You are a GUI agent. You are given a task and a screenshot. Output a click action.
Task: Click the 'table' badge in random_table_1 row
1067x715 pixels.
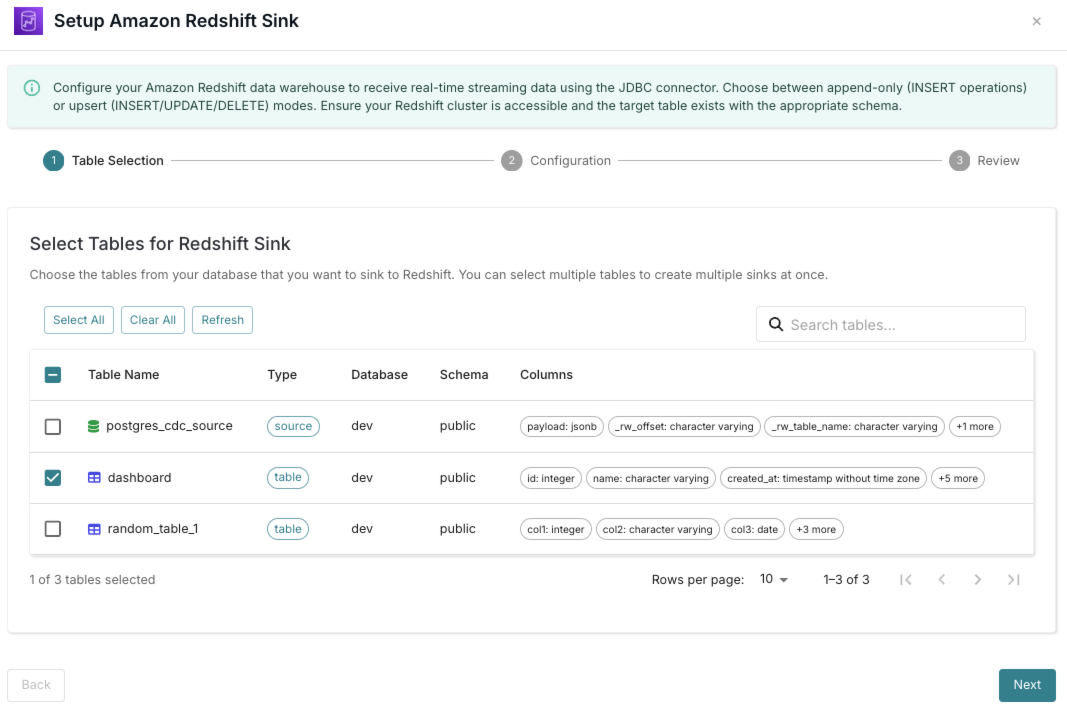pos(288,529)
